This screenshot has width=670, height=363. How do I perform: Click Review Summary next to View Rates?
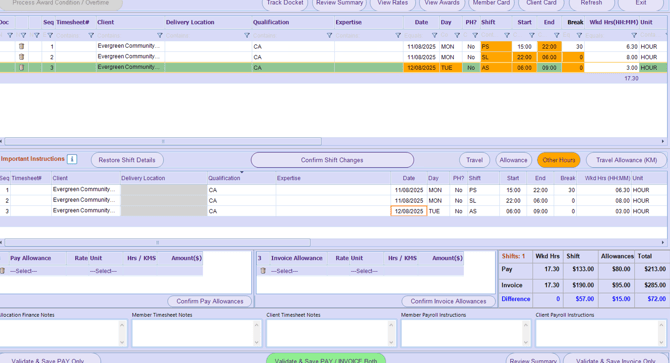pos(339,3)
